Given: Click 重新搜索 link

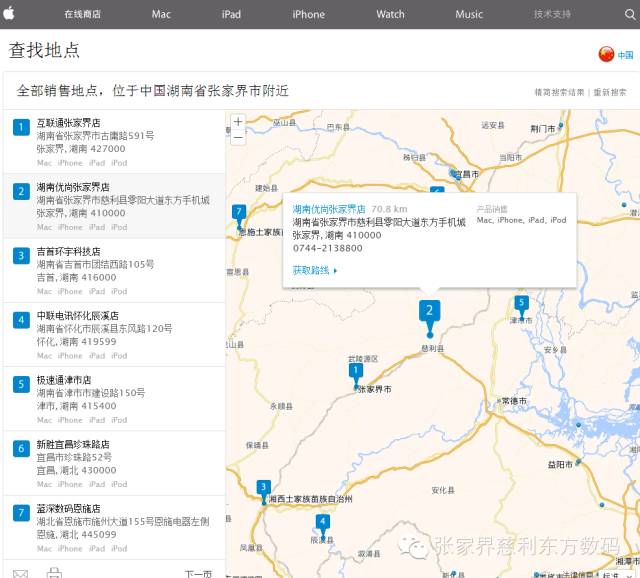Looking at the screenshot, I should pyautogui.click(x=610, y=92).
